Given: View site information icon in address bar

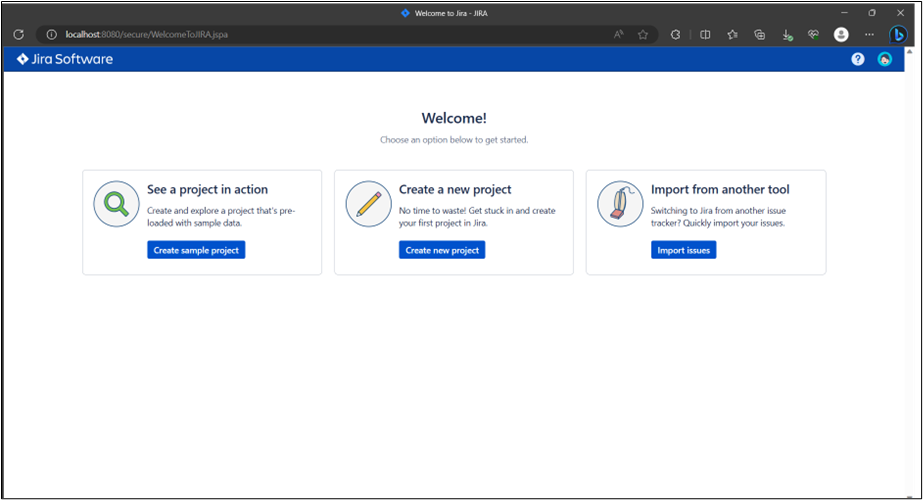Looking at the screenshot, I should 52,34.
